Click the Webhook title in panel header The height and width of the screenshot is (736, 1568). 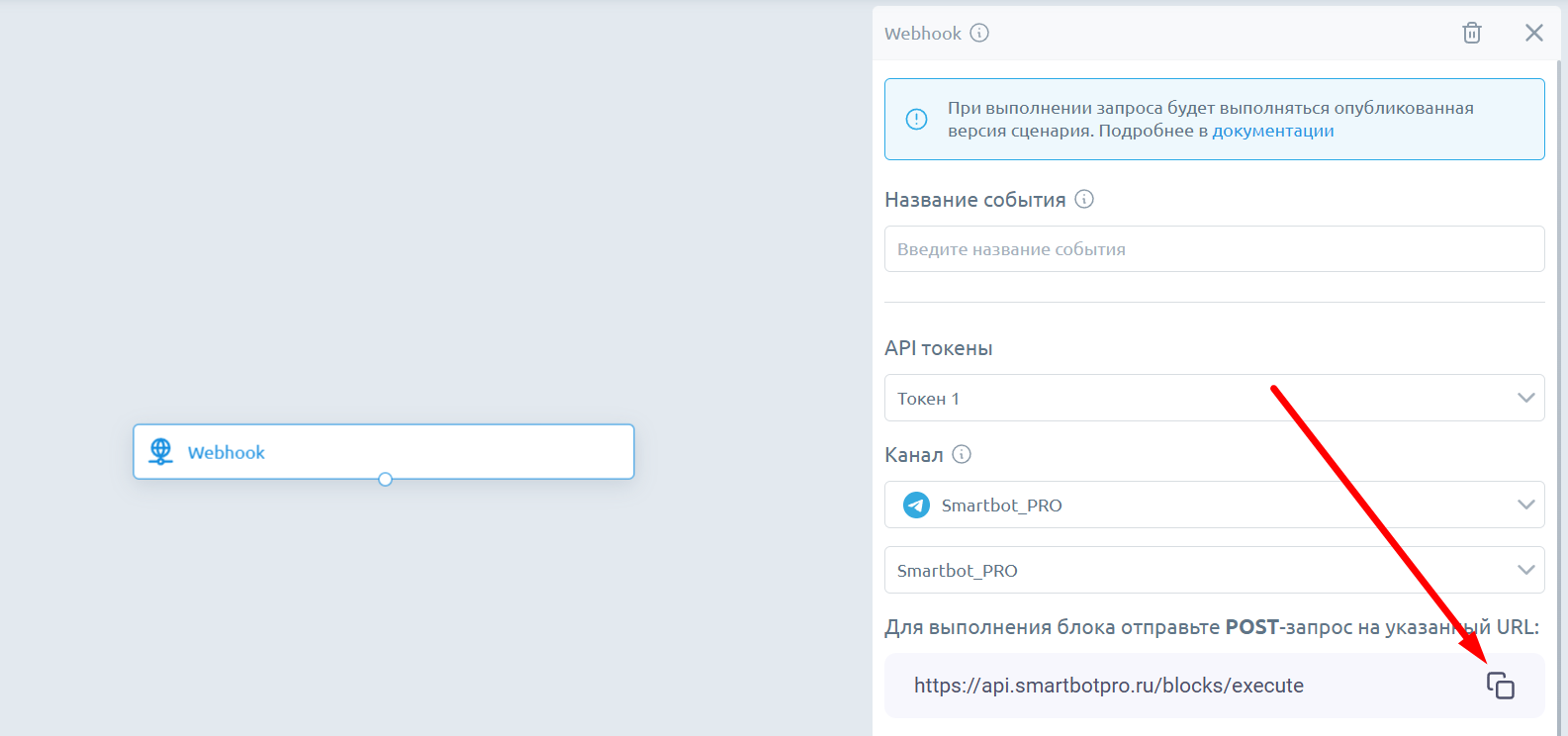pos(922,34)
